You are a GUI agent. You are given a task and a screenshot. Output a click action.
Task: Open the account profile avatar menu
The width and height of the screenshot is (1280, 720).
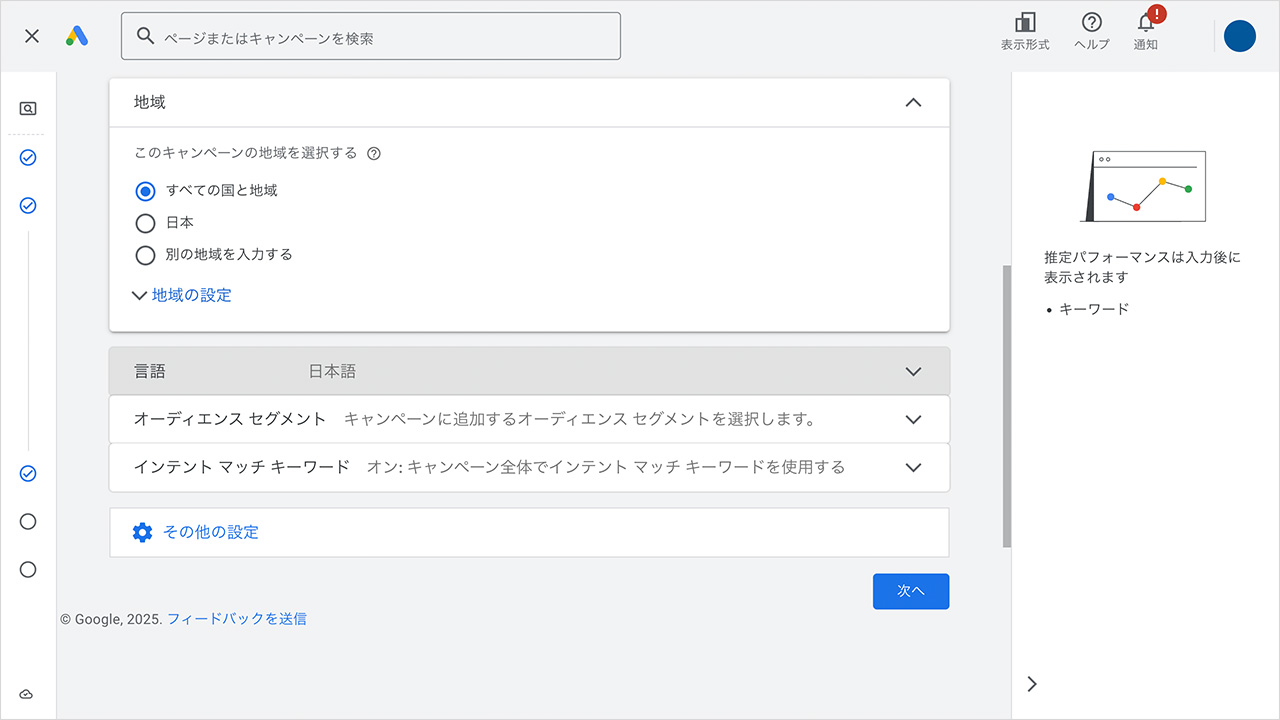1239,36
